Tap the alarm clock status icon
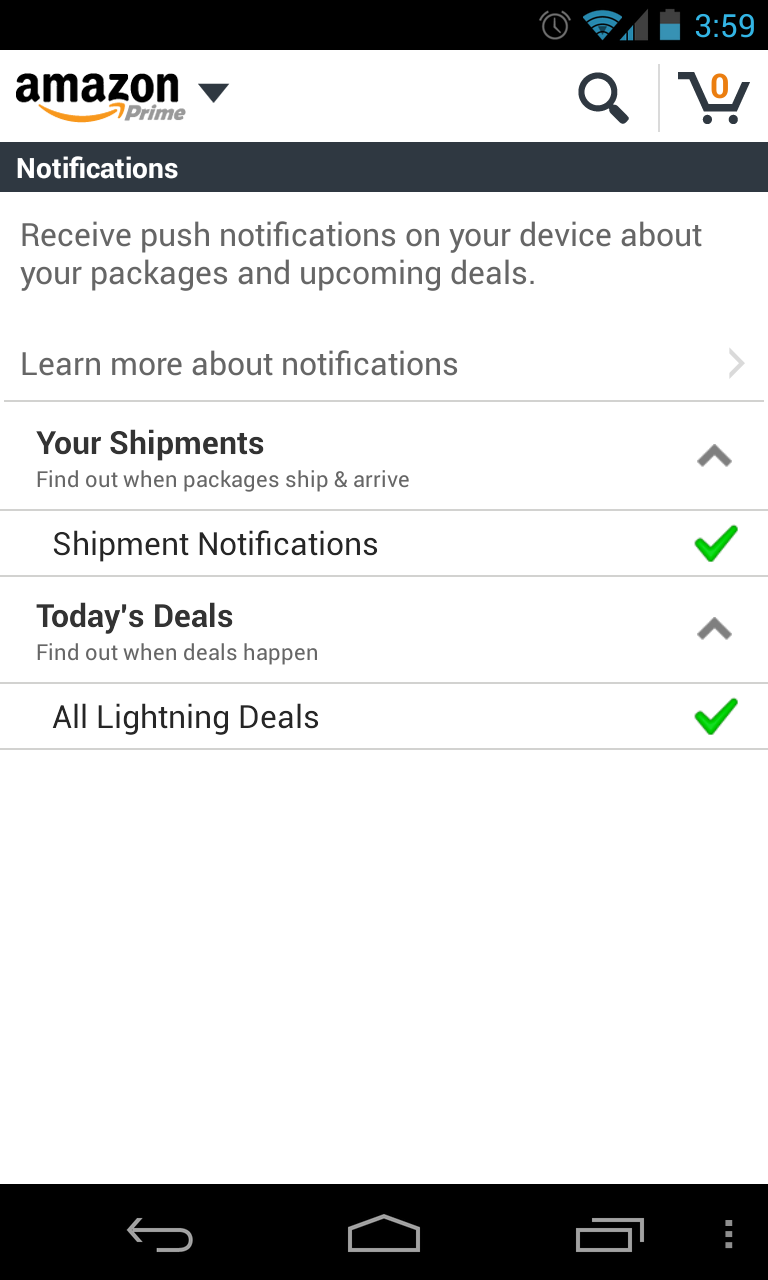Image resolution: width=768 pixels, height=1280 pixels. (x=555, y=25)
